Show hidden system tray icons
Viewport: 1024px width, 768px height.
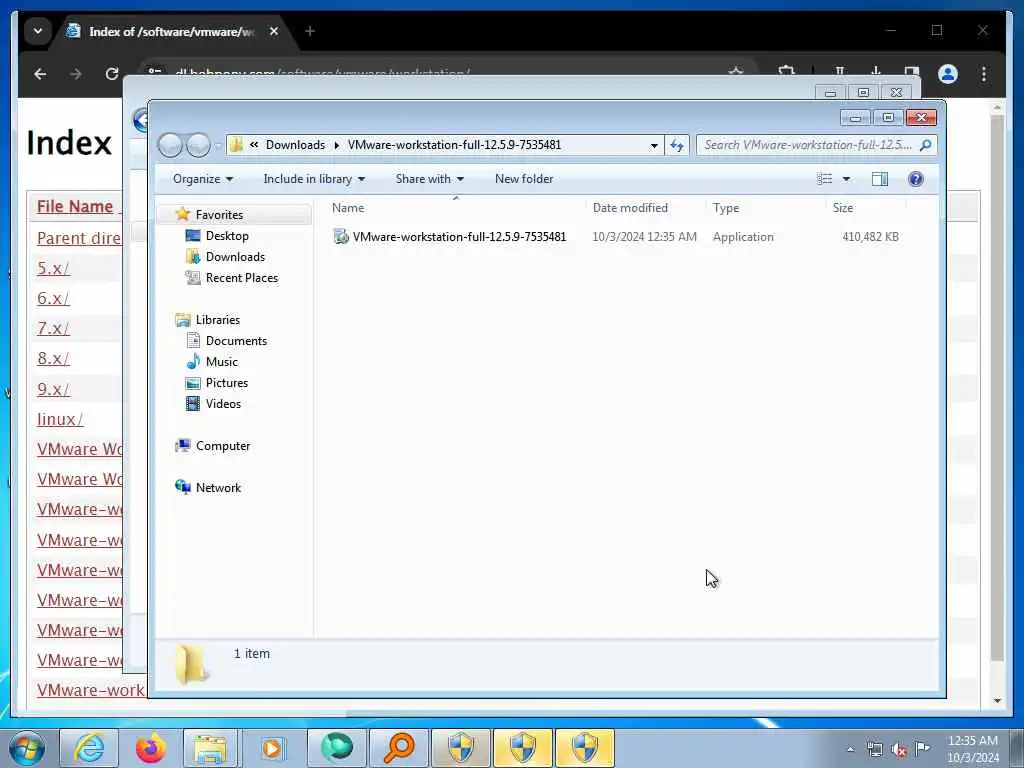(850, 750)
